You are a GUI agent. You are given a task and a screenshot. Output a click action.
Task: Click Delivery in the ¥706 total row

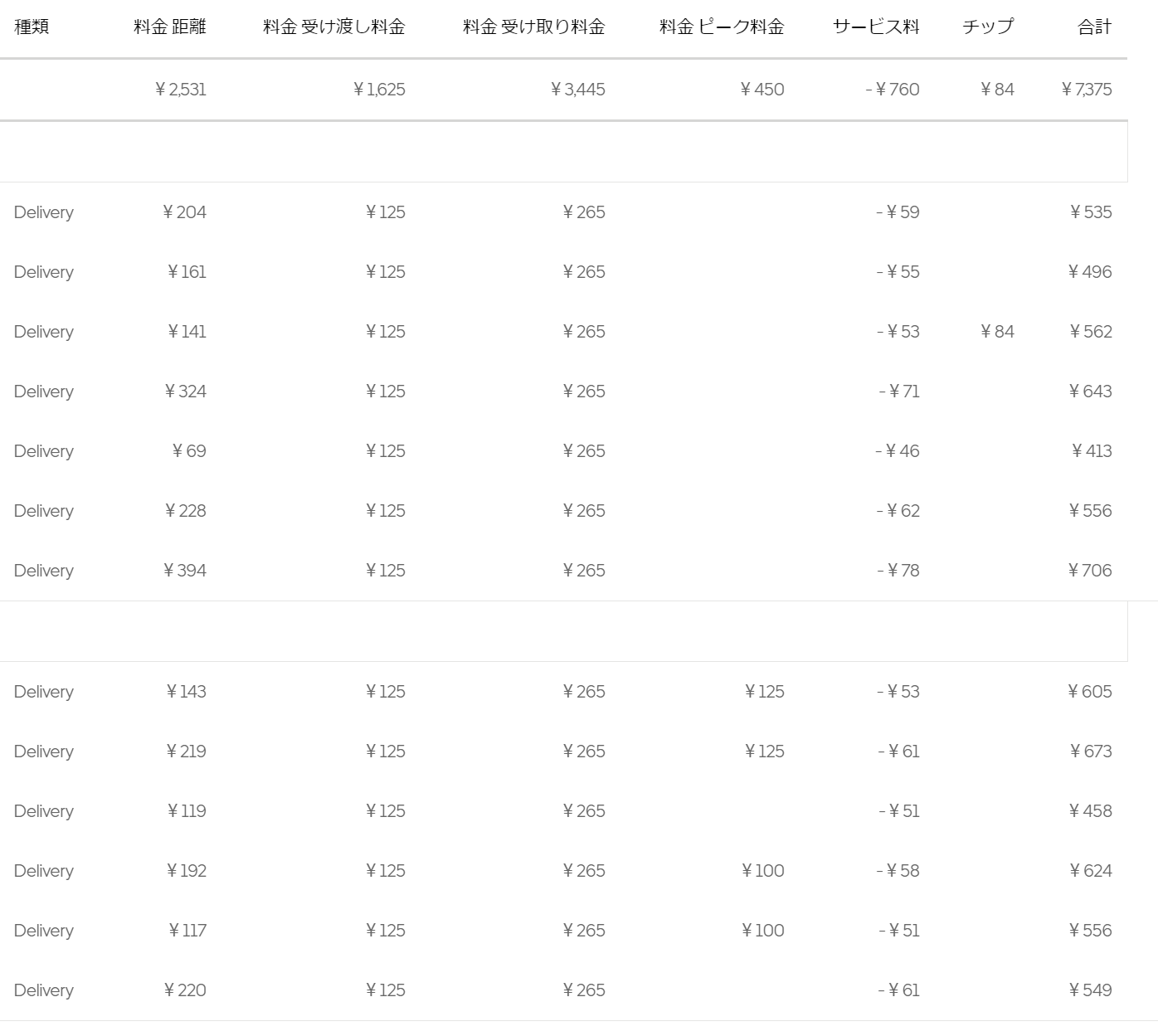point(44,571)
